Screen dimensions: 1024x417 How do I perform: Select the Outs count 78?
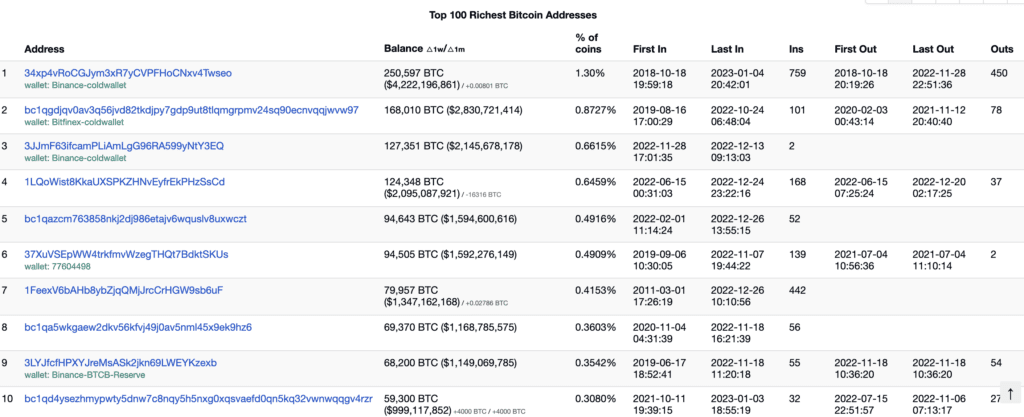point(996,110)
